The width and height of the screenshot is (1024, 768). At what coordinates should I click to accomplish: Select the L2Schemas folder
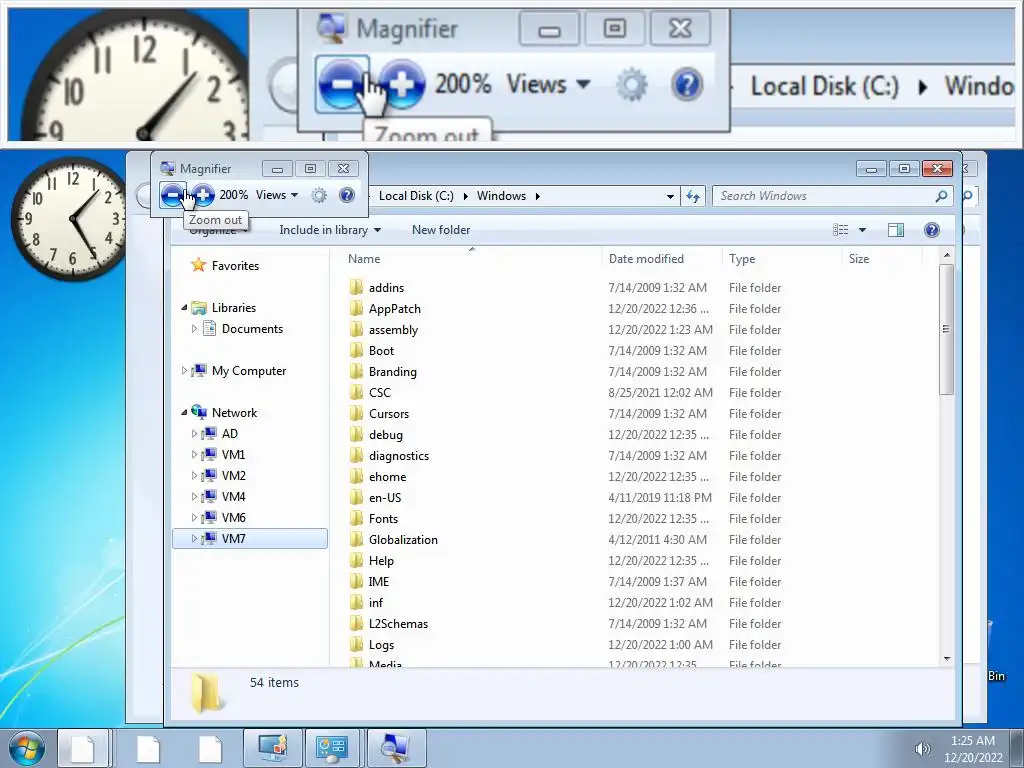398,624
